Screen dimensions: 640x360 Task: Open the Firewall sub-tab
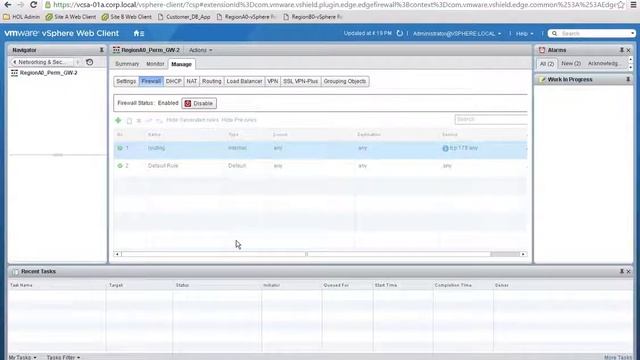point(151,81)
